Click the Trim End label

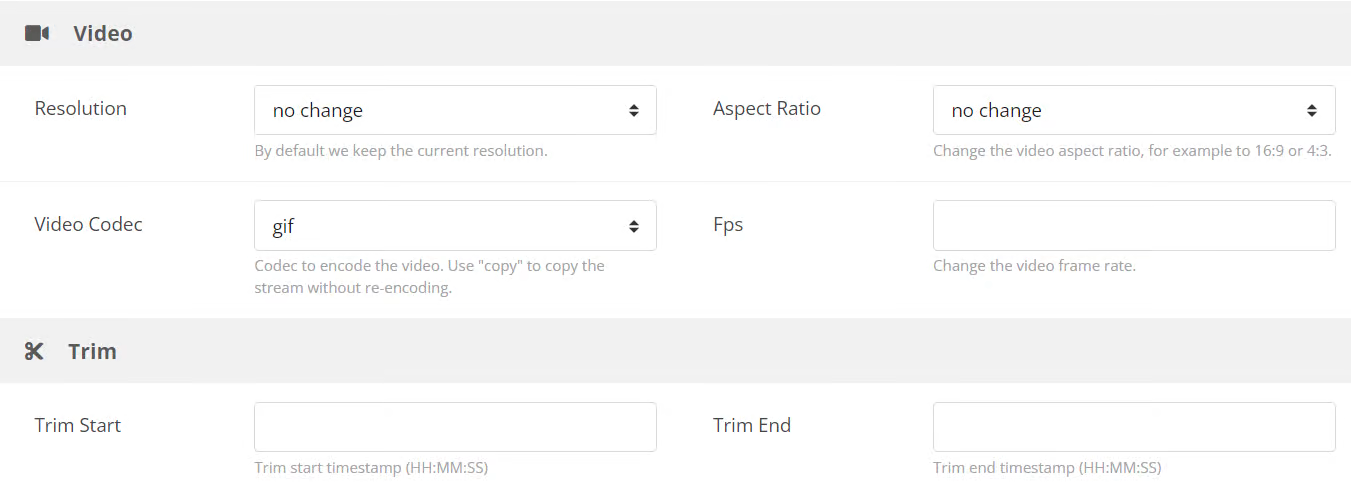coord(752,425)
